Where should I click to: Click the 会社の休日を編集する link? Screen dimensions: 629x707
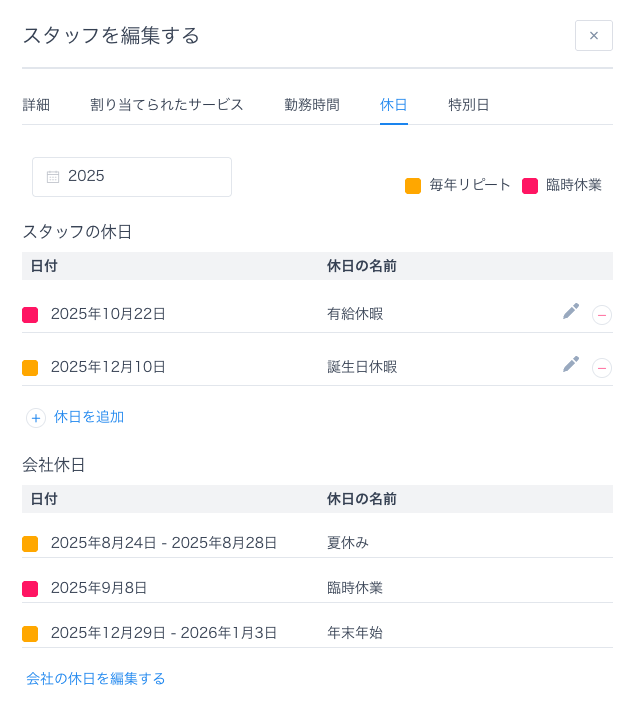[96, 679]
